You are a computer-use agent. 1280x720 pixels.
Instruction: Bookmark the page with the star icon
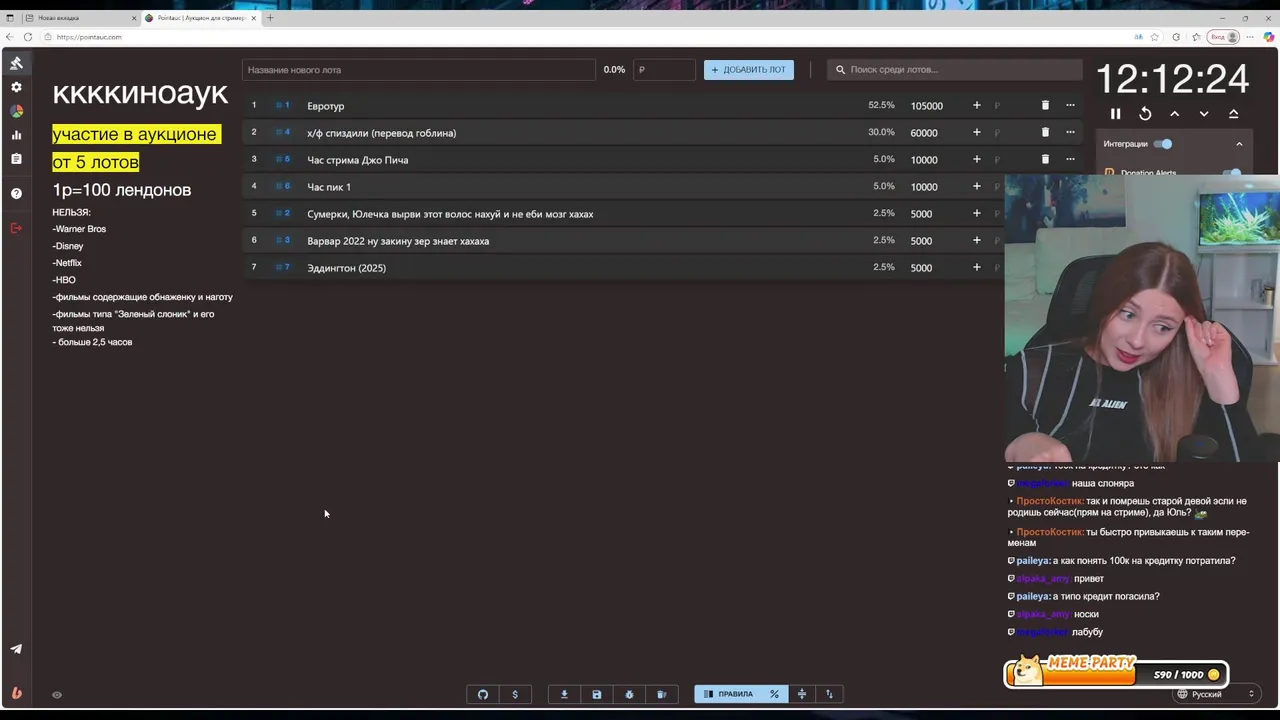click(x=1155, y=37)
